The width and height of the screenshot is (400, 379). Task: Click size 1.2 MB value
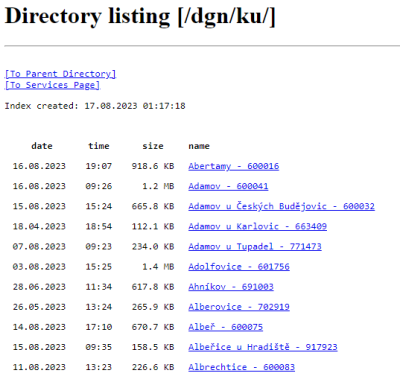coord(158,186)
